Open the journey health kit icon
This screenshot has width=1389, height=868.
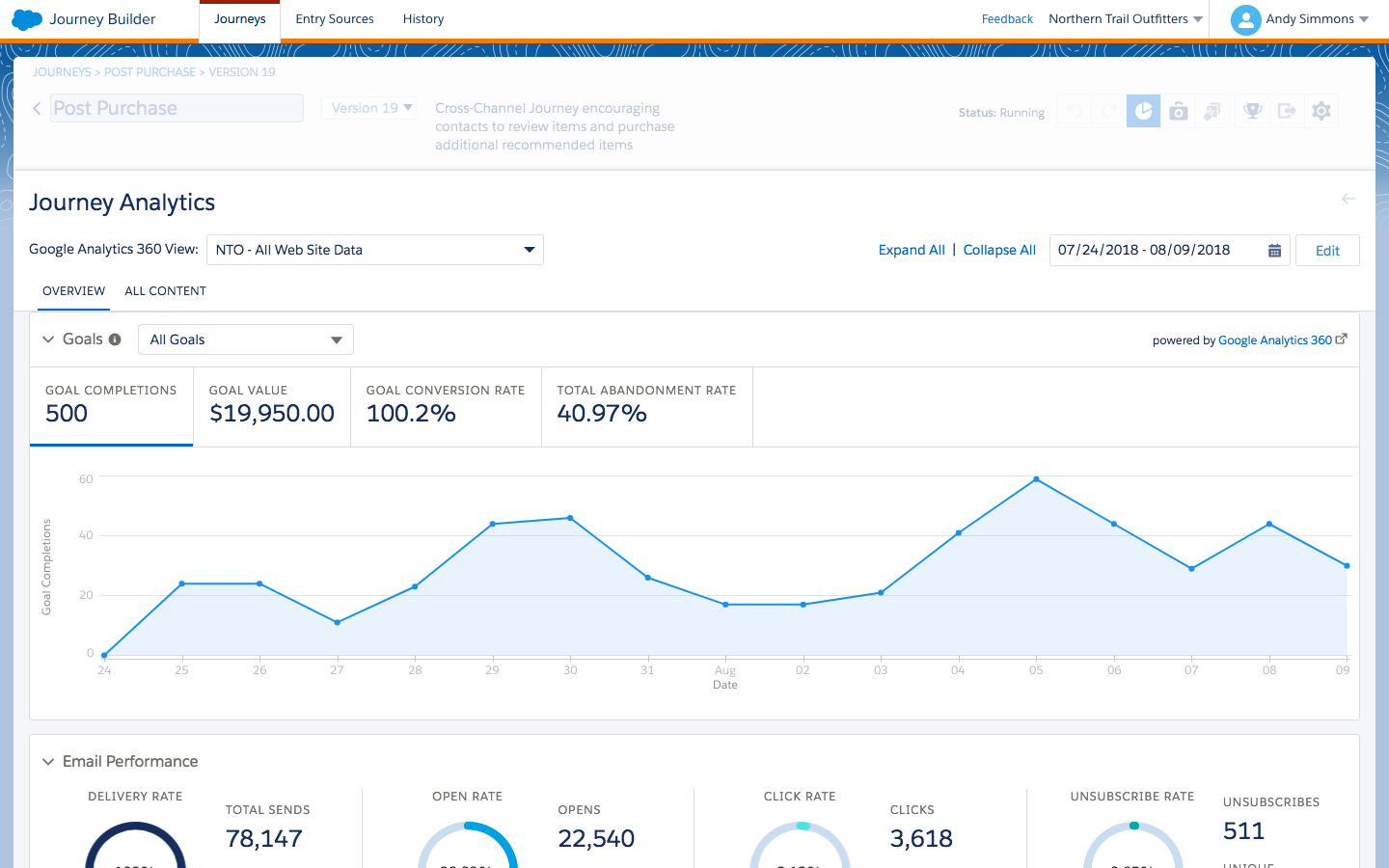[x=1178, y=111]
